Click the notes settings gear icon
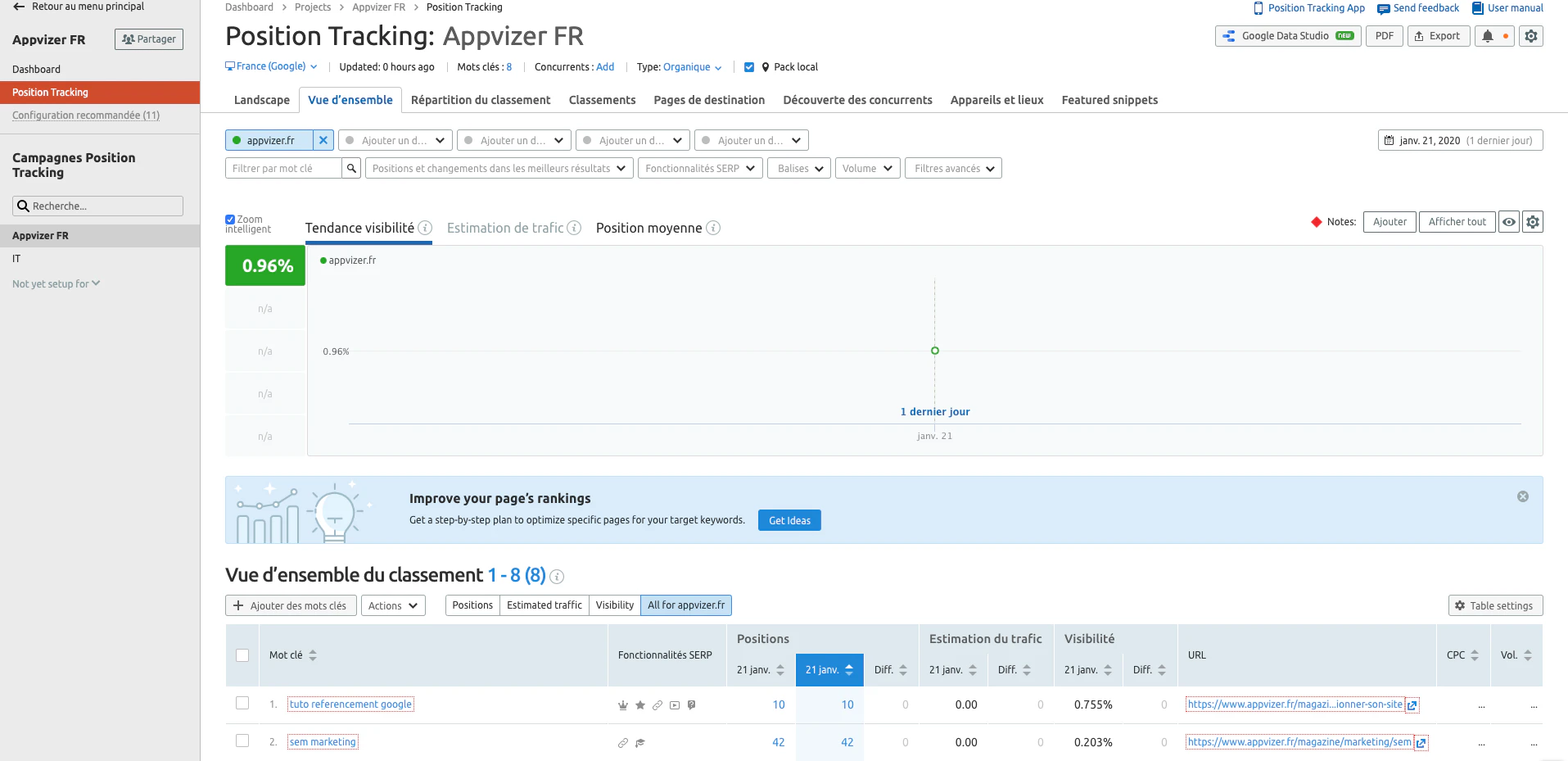1568x761 pixels. (x=1533, y=222)
